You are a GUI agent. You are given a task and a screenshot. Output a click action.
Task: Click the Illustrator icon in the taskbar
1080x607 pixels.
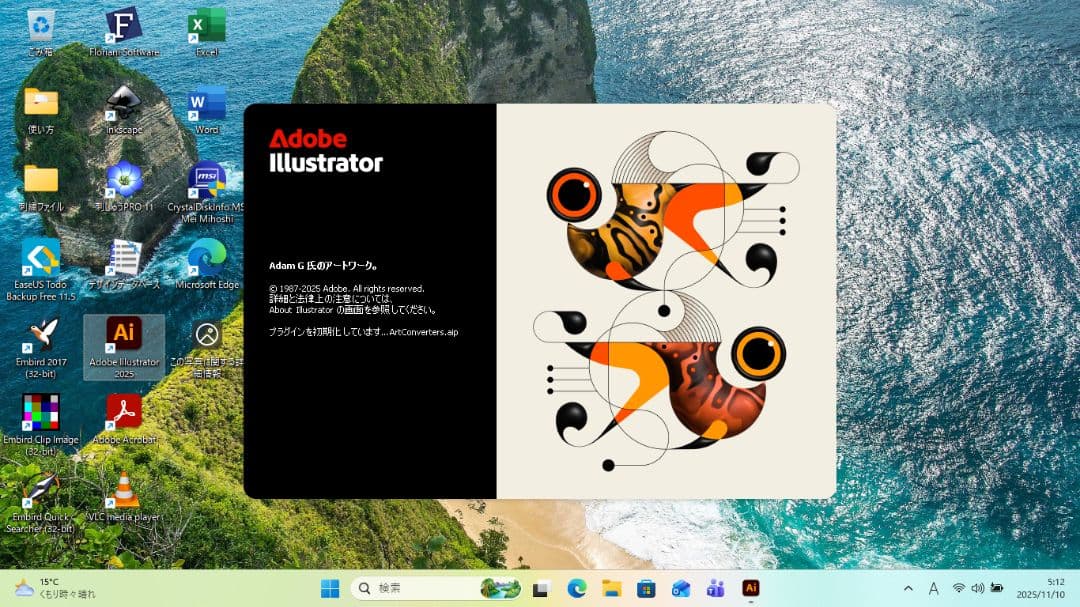(750, 588)
